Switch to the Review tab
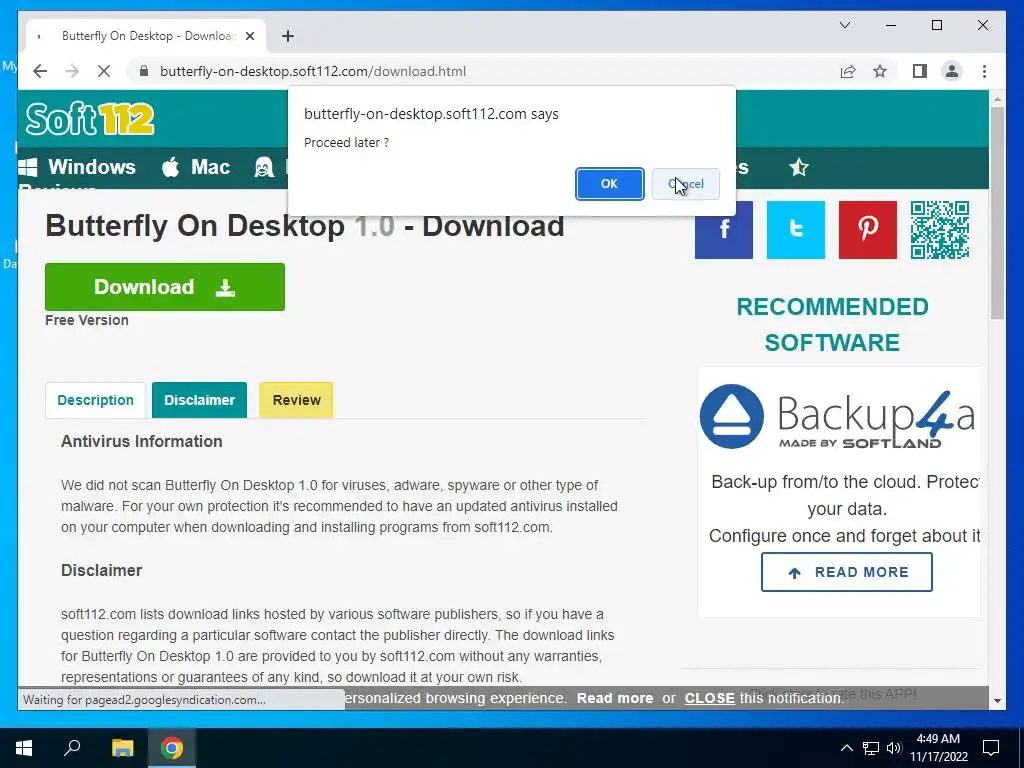Image resolution: width=1024 pixels, height=768 pixels. (296, 400)
